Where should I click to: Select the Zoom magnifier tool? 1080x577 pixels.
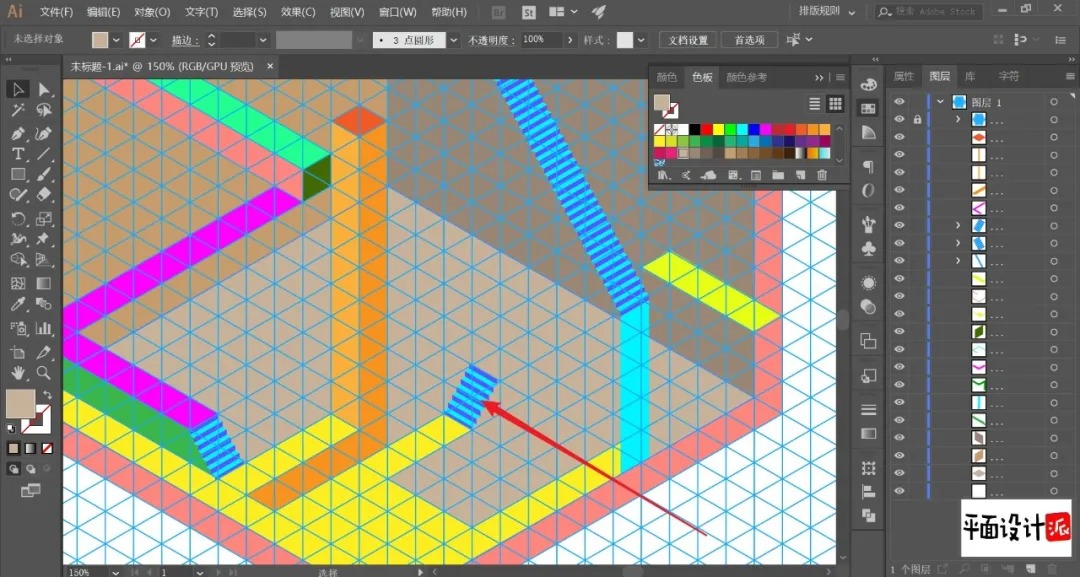point(44,373)
